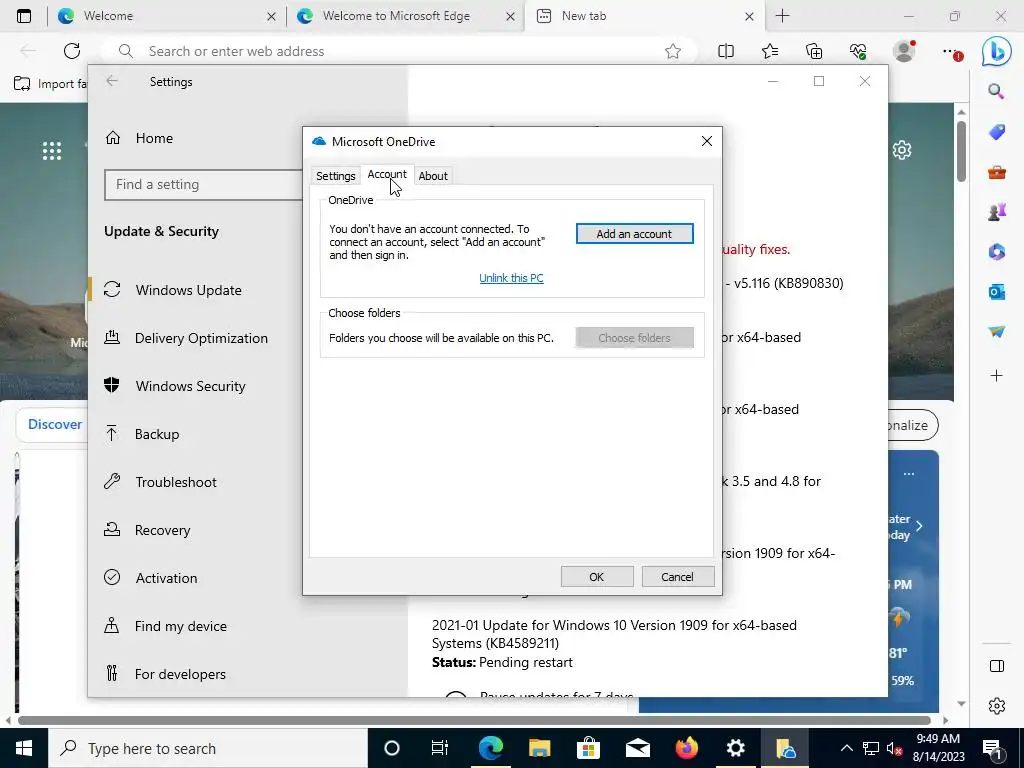Screen dimensions: 1024x768
Task: Expand the weather card chevron
Action: 920,526
